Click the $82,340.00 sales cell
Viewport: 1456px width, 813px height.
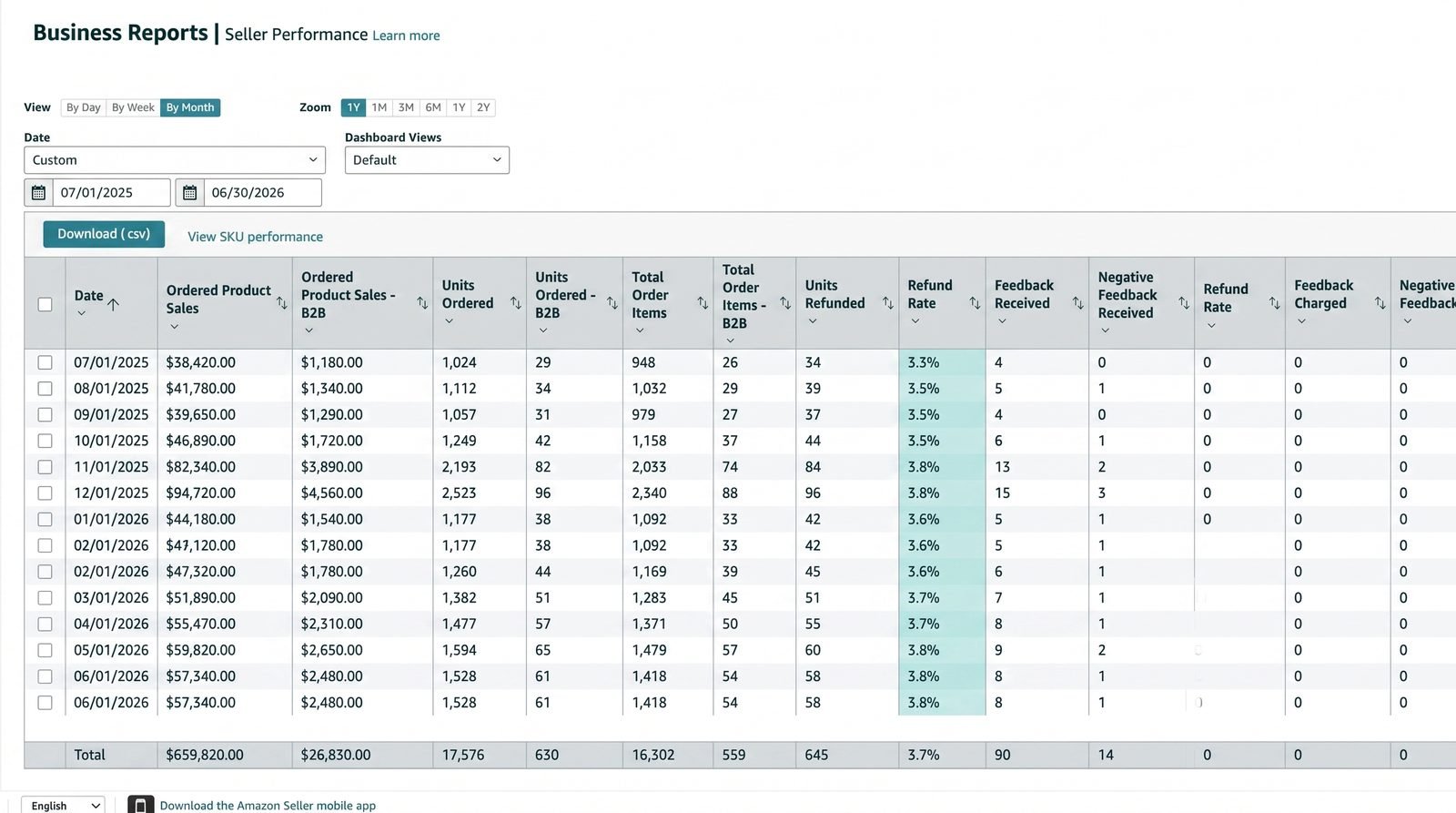pos(200,467)
